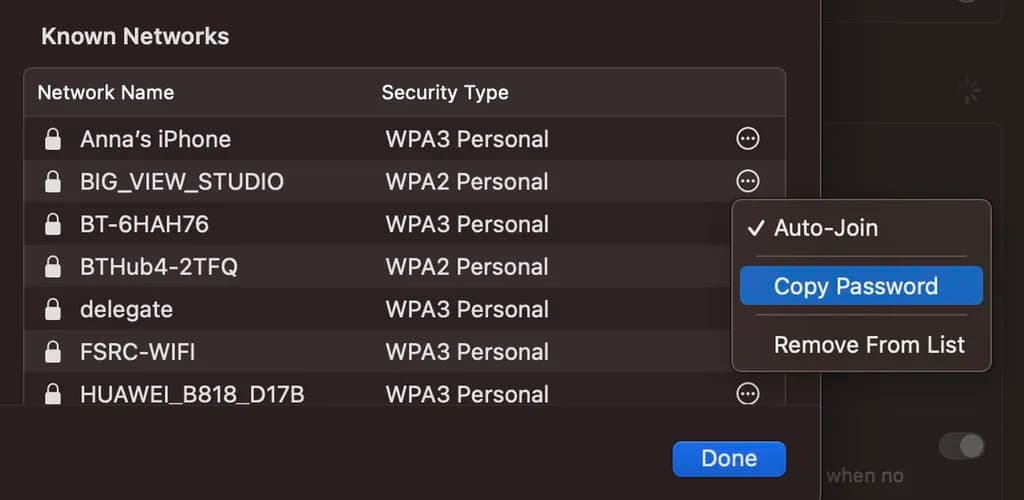The height and width of the screenshot is (500, 1024).
Task: Click the lock icon beside Anna's iPhone
Action: coord(53,139)
